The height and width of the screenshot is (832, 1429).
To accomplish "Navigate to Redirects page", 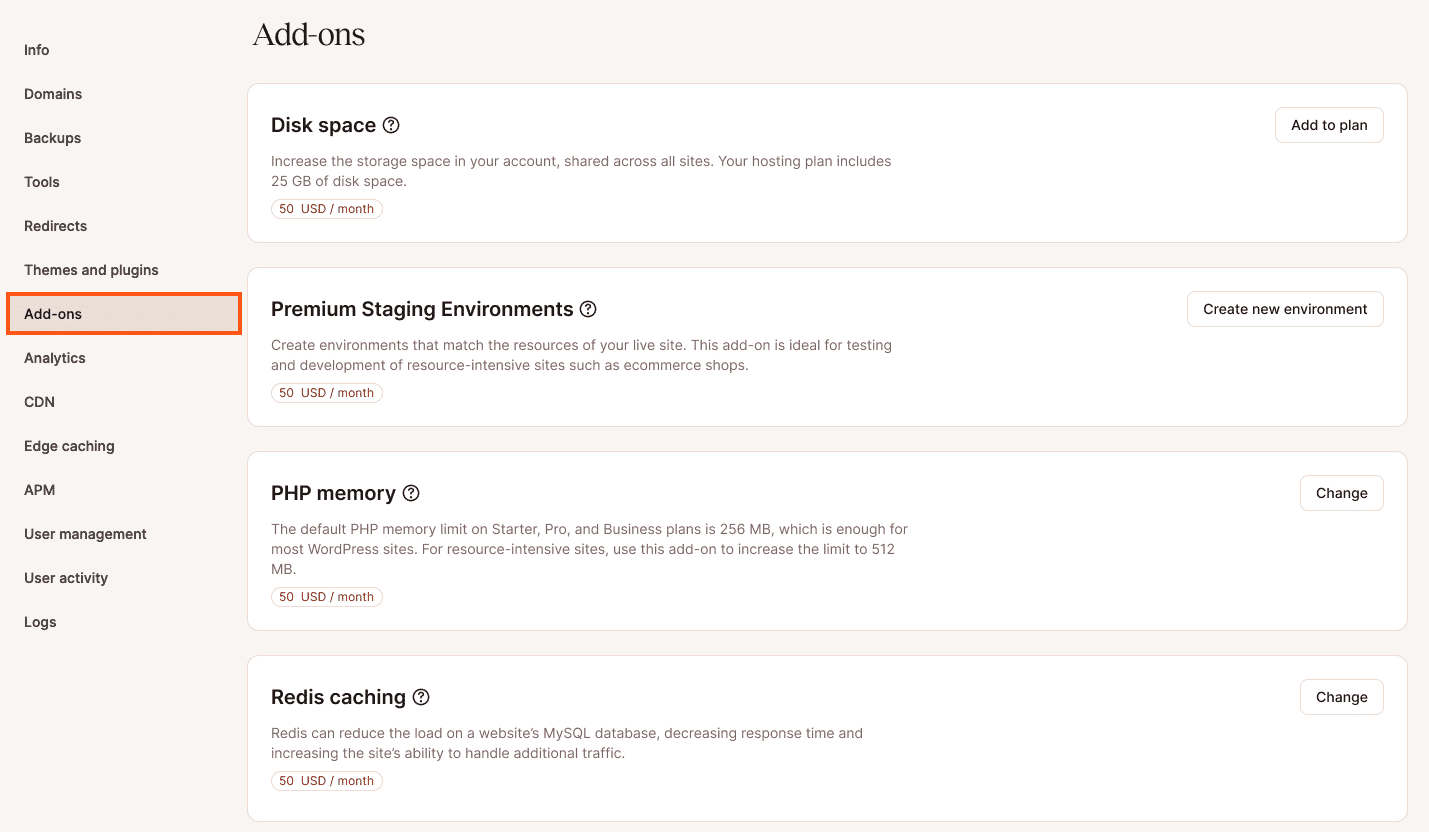I will click(56, 226).
